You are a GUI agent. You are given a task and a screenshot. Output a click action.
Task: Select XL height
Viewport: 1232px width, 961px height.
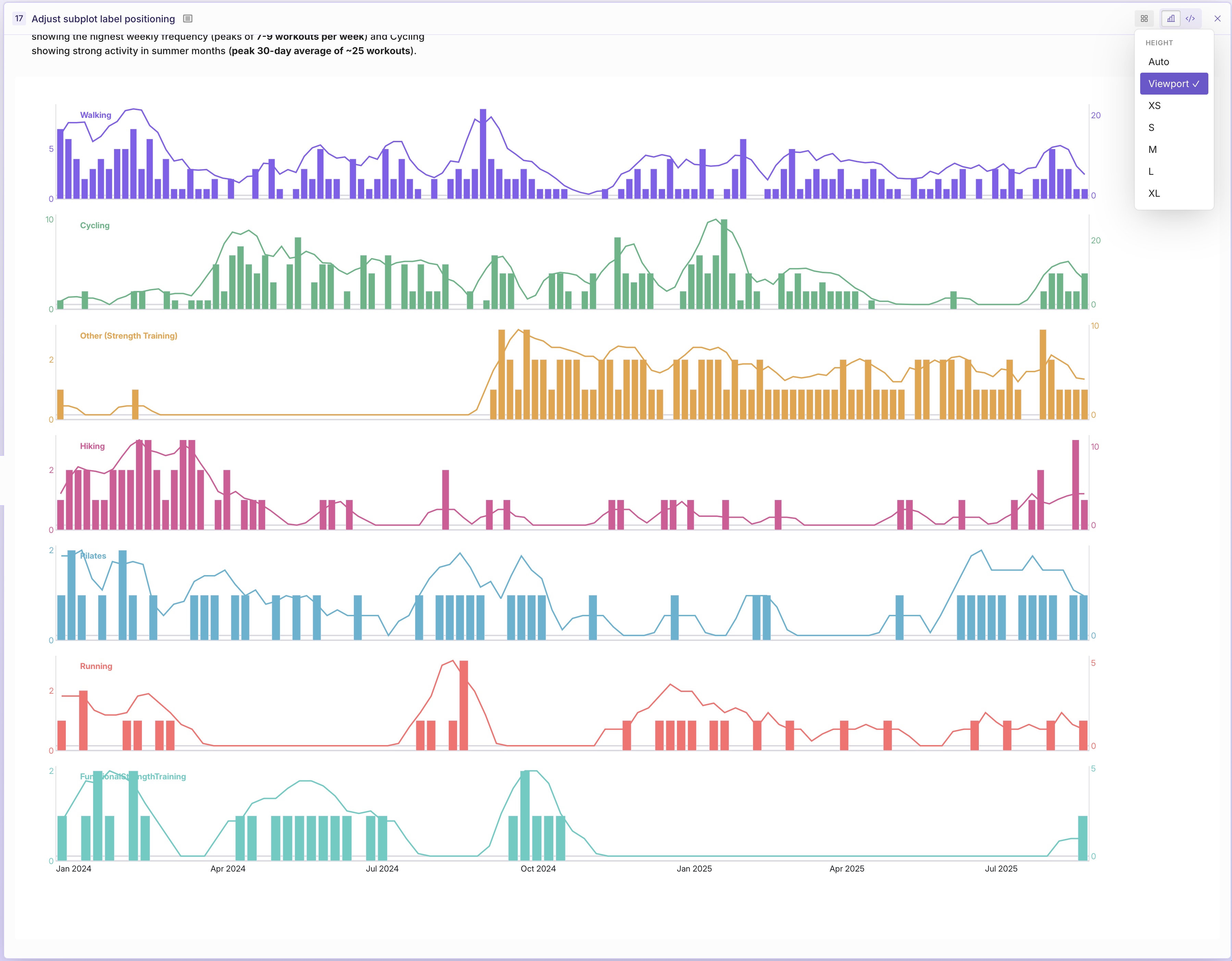1174,194
